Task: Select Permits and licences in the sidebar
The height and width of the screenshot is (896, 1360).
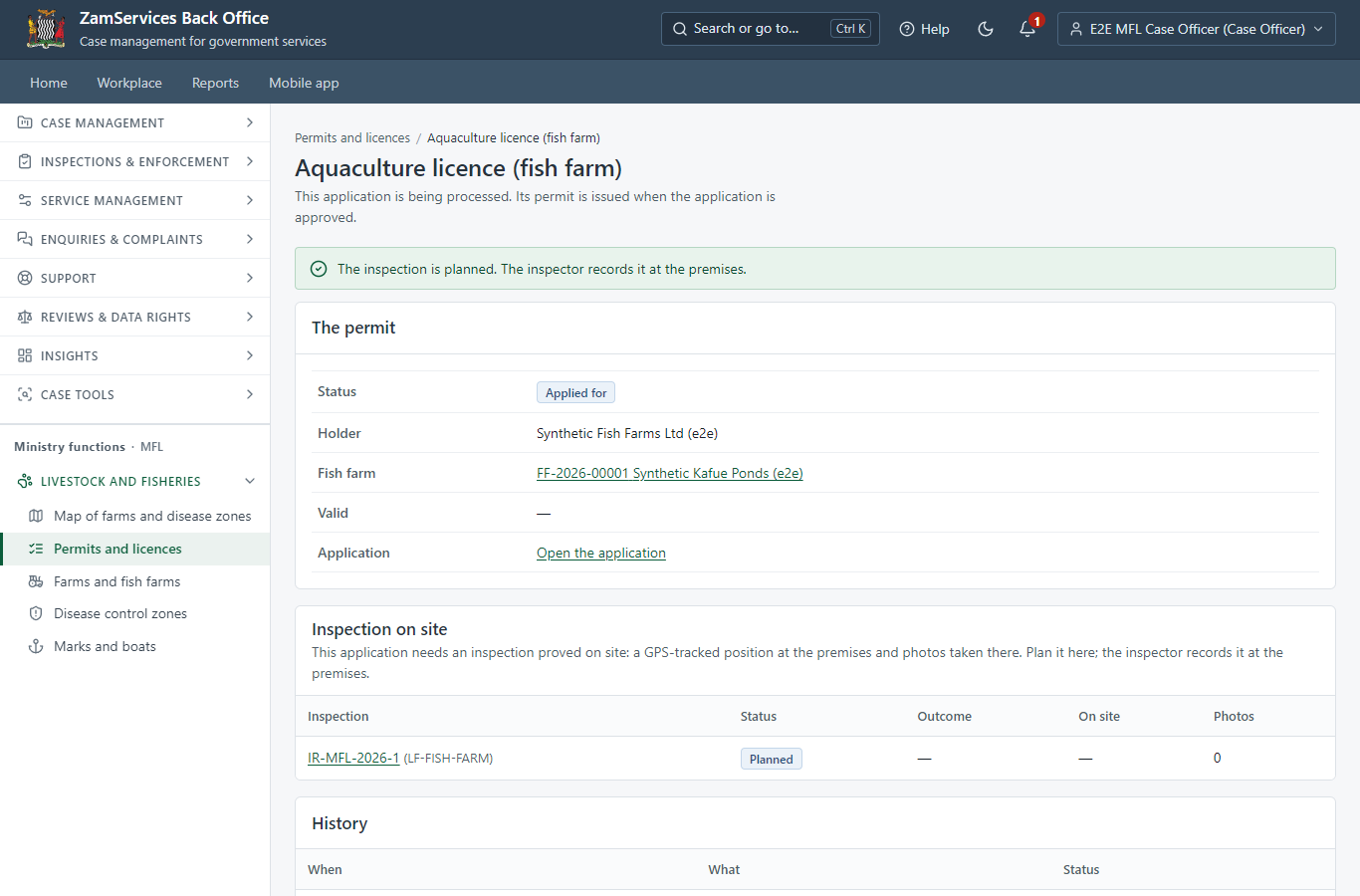Action: click(x=135, y=549)
